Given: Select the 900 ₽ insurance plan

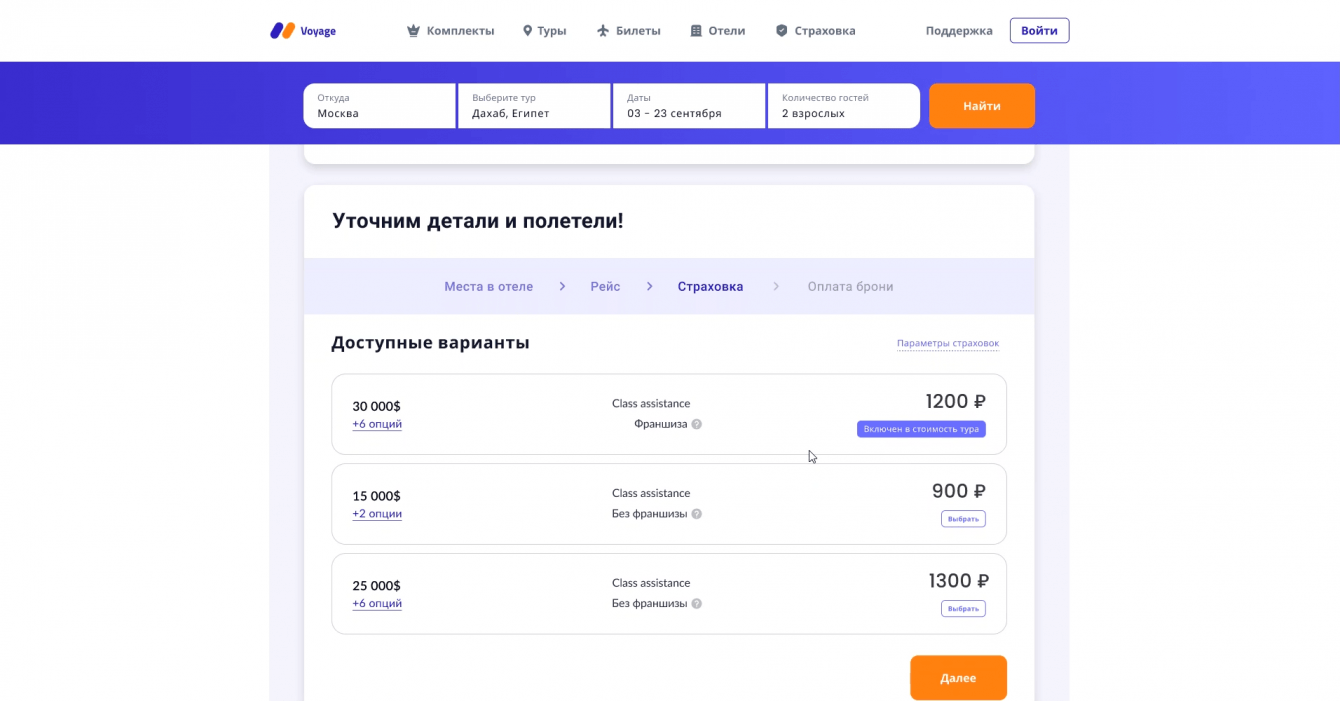Looking at the screenshot, I should 963,519.
